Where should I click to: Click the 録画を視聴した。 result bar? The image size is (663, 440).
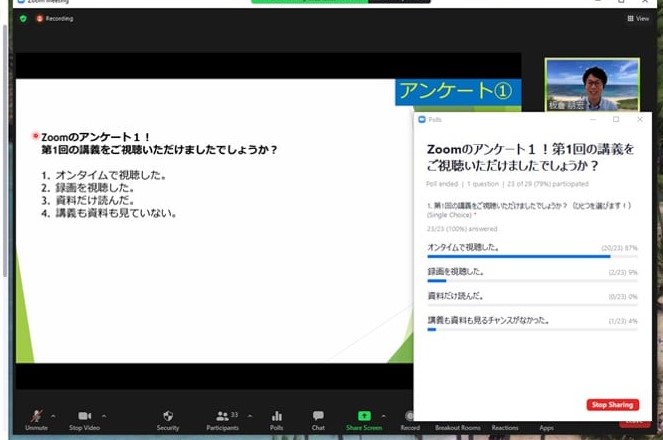coord(532,281)
